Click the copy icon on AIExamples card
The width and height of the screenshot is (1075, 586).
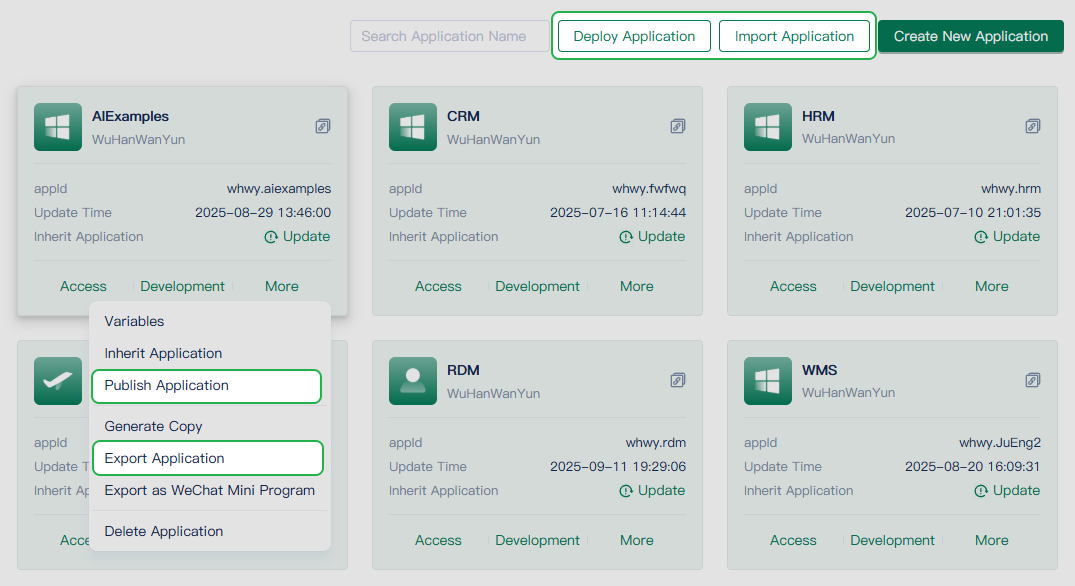(x=323, y=126)
